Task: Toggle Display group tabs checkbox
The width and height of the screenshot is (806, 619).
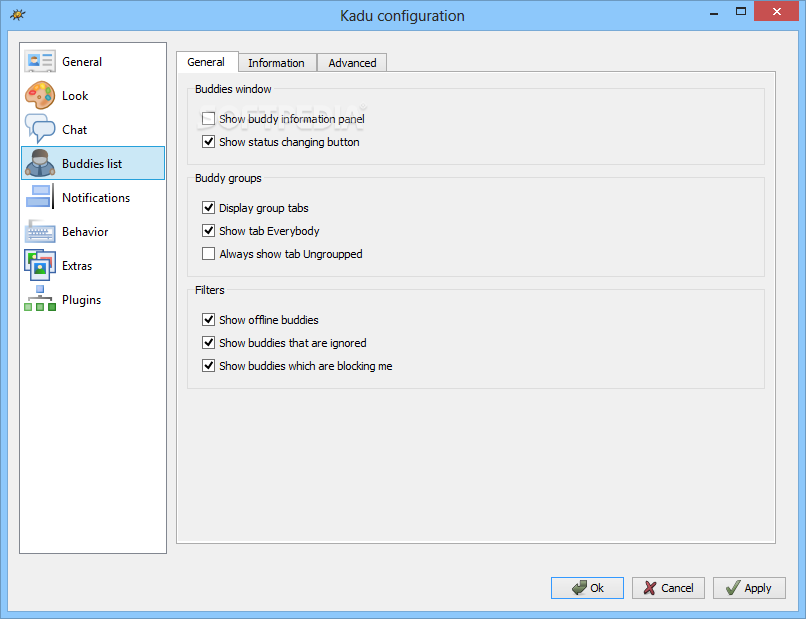Action: point(208,208)
